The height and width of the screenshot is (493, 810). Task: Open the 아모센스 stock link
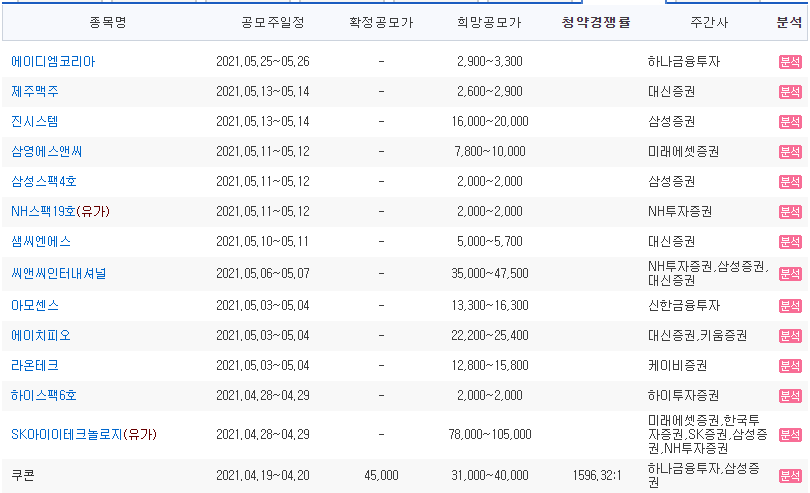[x=35, y=305]
